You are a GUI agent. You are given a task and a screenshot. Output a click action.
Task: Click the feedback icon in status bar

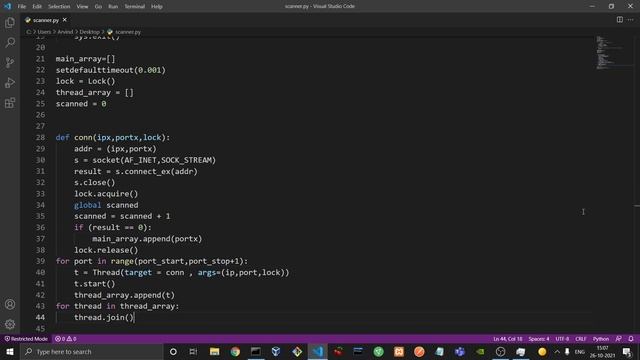pos(619,339)
